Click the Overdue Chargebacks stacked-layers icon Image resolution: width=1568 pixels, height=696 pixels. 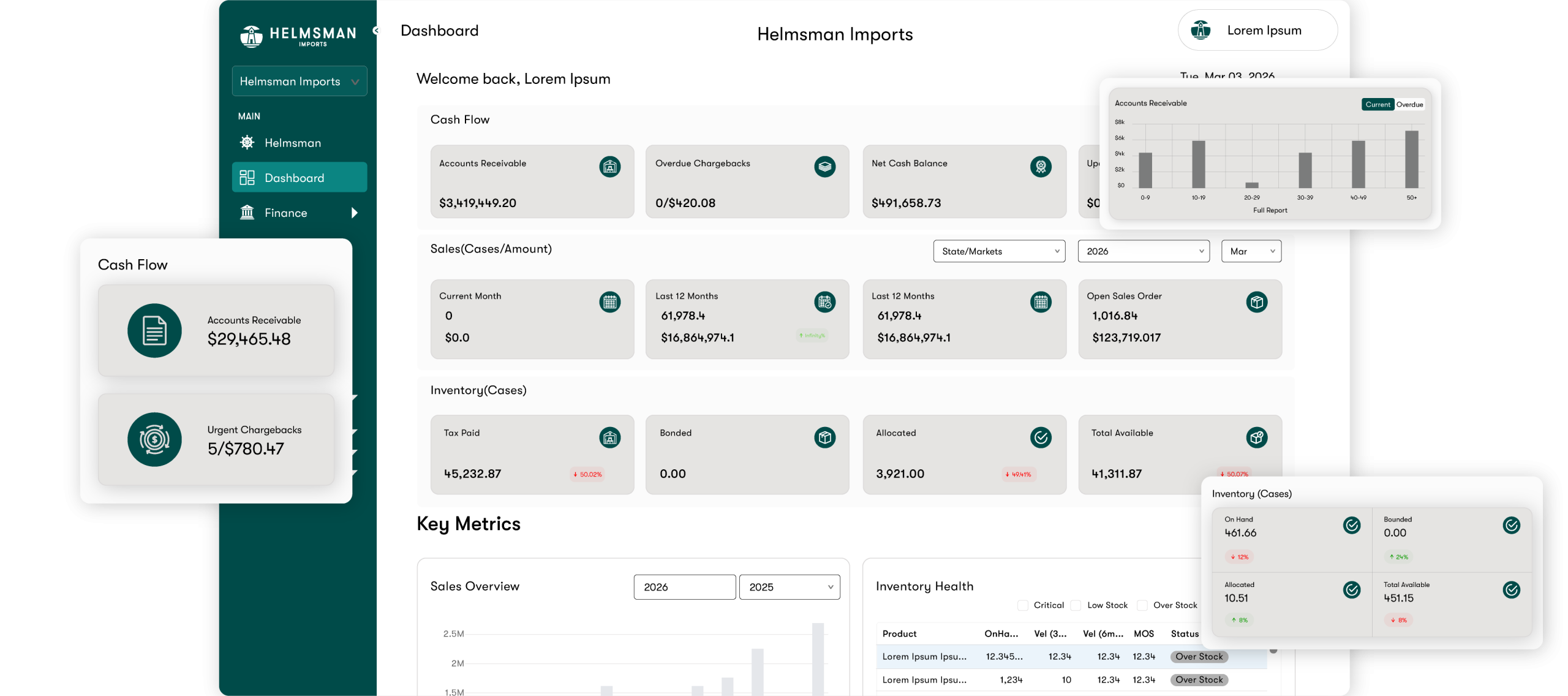click(x=826, y=166)
